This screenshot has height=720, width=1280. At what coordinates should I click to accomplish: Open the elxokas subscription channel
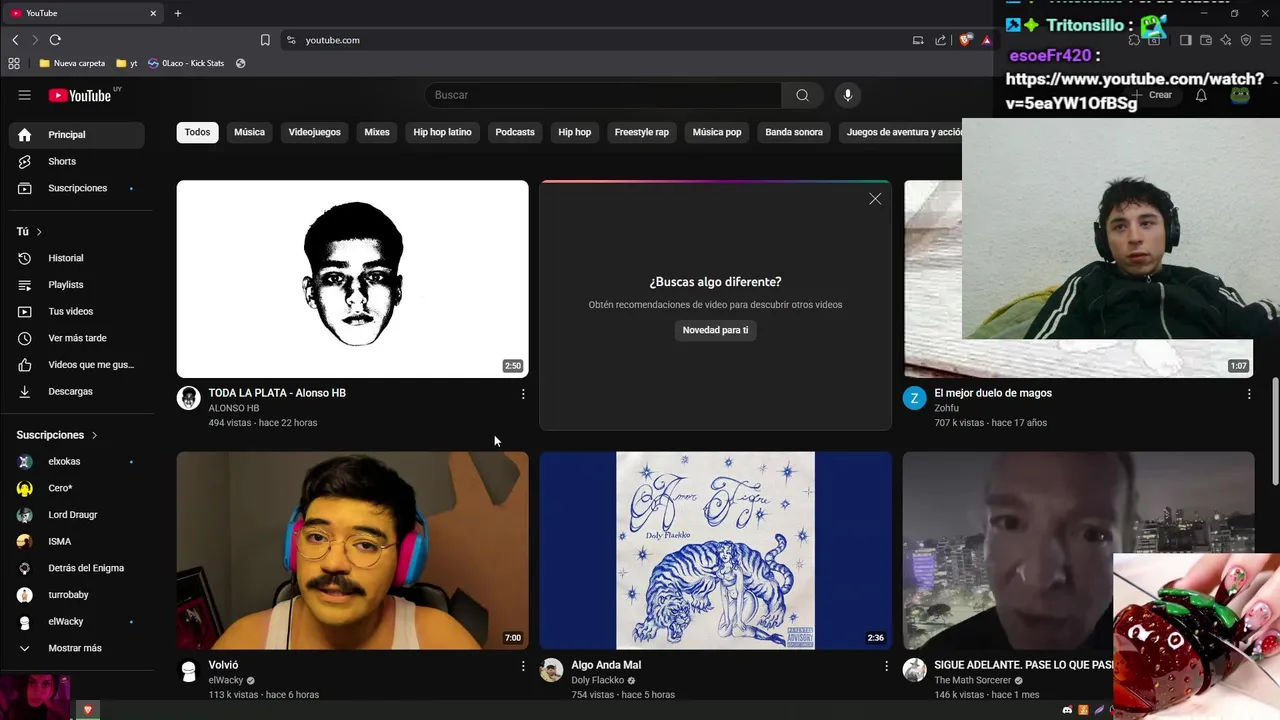point(77,461)
